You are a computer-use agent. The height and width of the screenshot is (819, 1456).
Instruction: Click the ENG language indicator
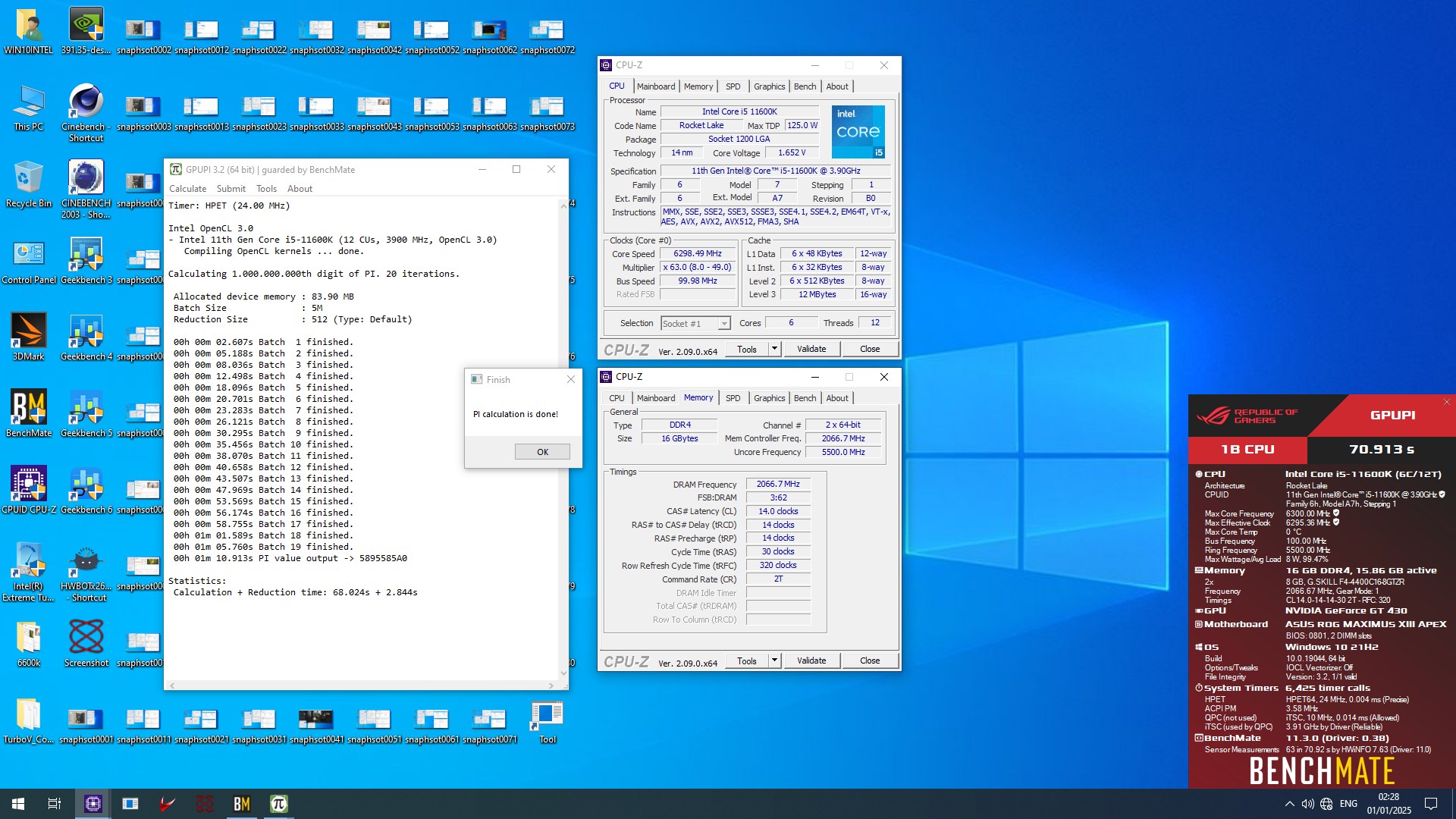click(x=1348, y=804)
